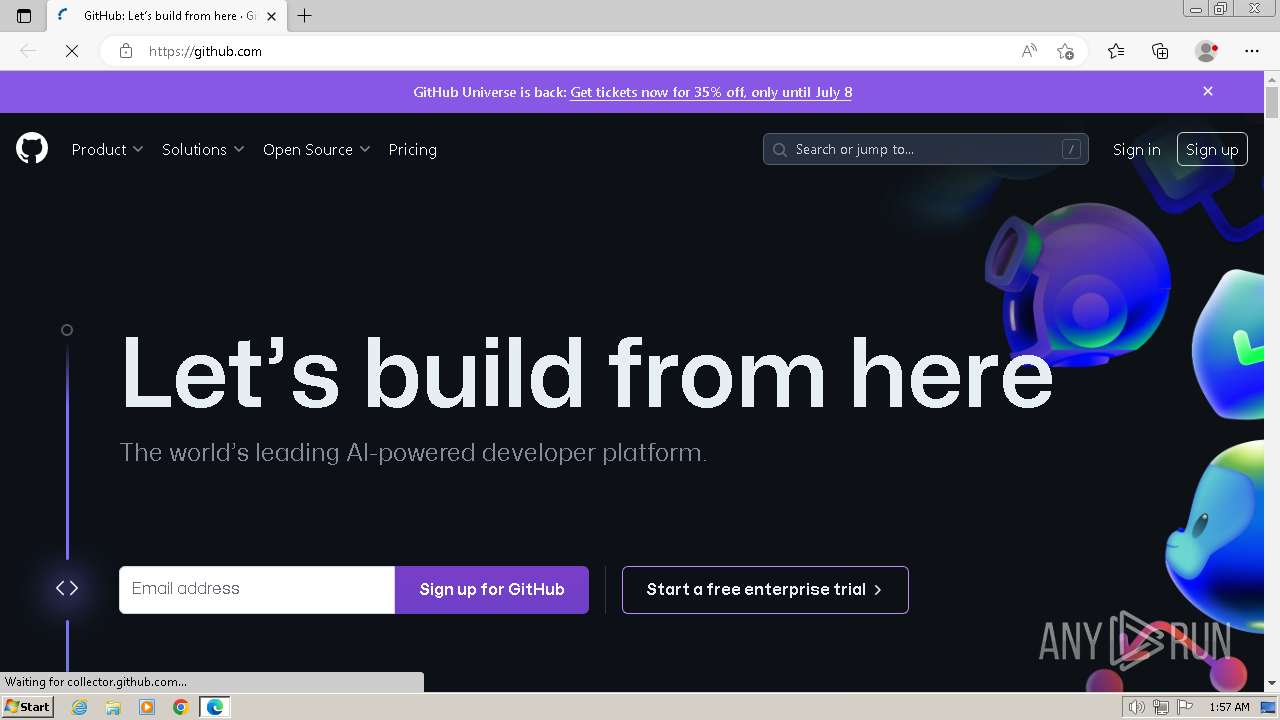Launch Chrome from the taskbar
Viewport: 1280px width, 720px height.
[x=181, y=707]
